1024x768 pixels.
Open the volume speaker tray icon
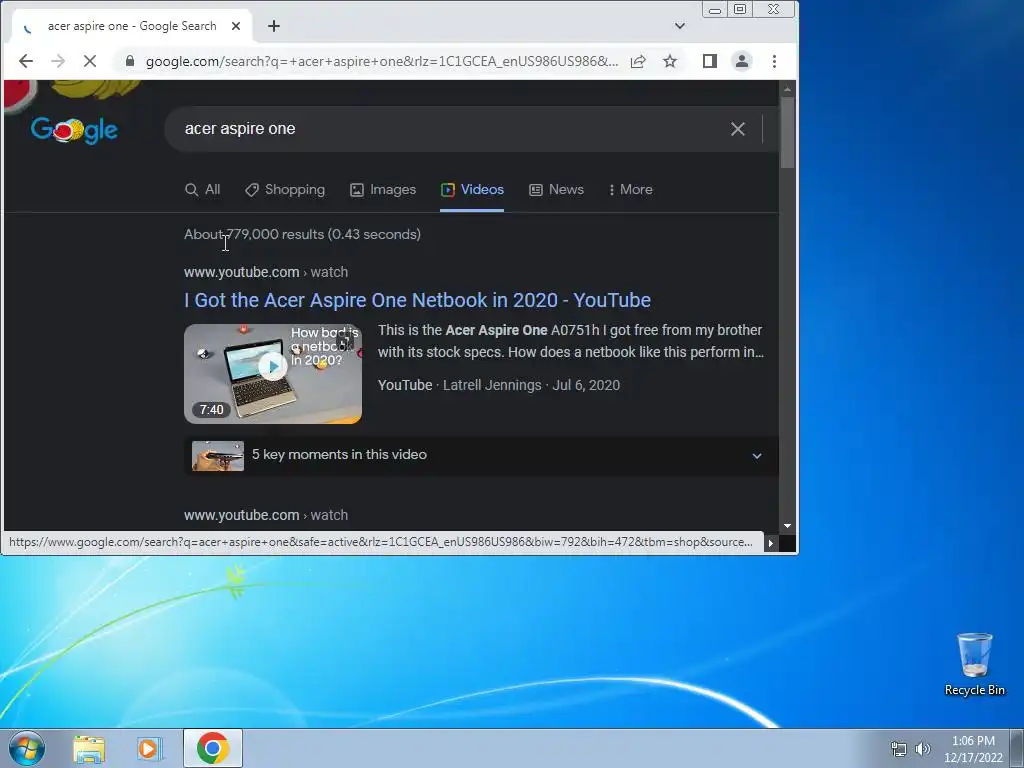coord(923,749)
